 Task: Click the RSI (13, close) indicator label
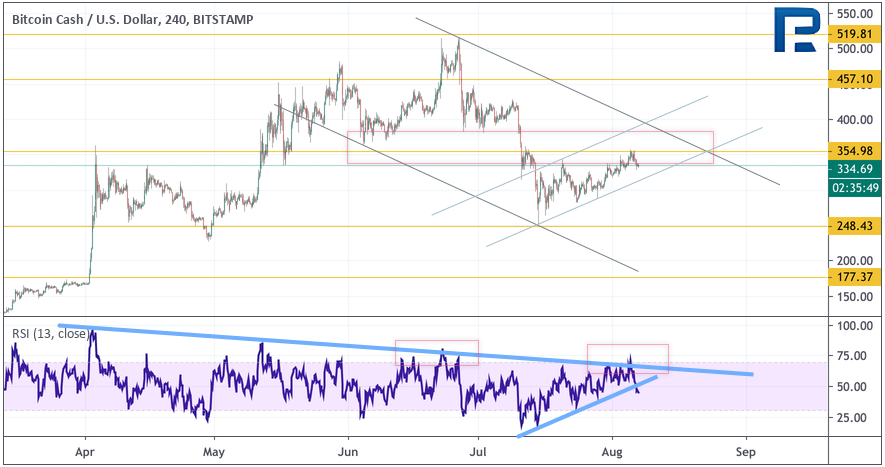coord(50,334)
